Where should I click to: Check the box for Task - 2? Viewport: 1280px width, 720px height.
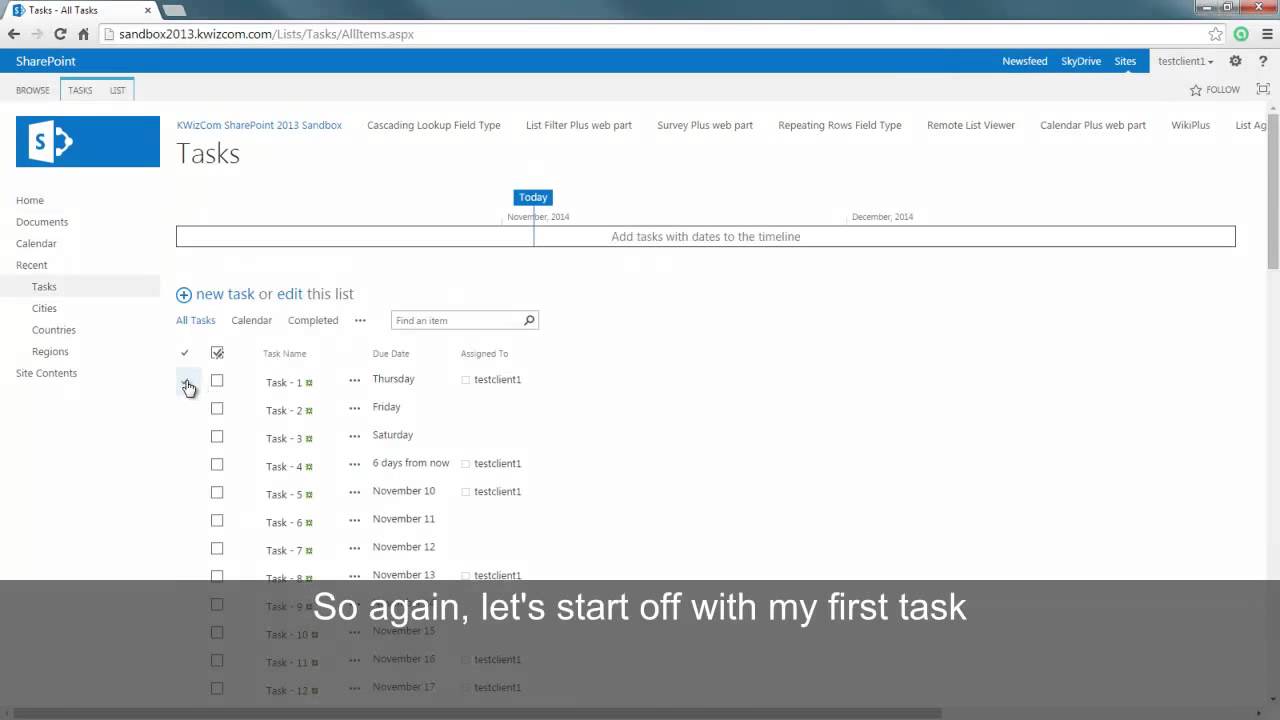217,408
